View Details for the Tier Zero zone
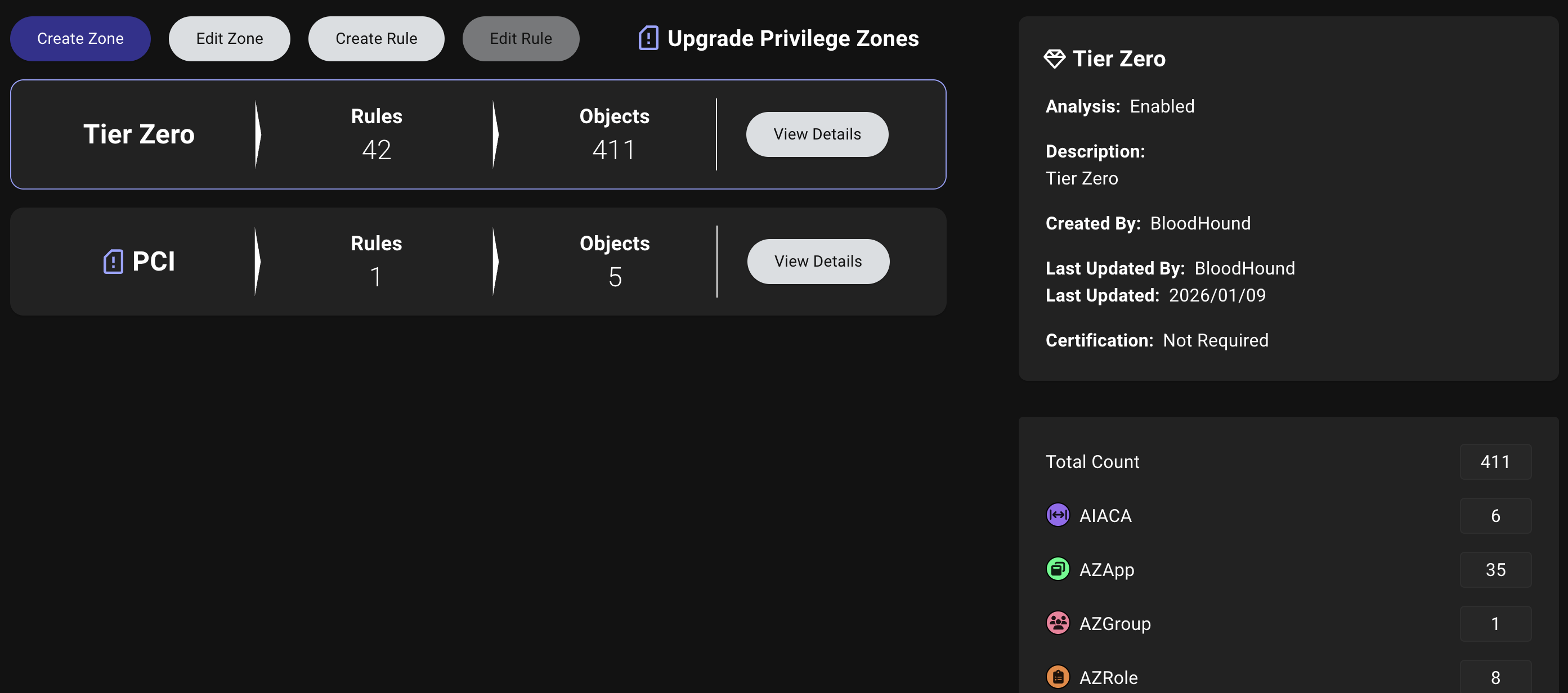This screenshot has height=693, width=1568. (x=817, y=134)
